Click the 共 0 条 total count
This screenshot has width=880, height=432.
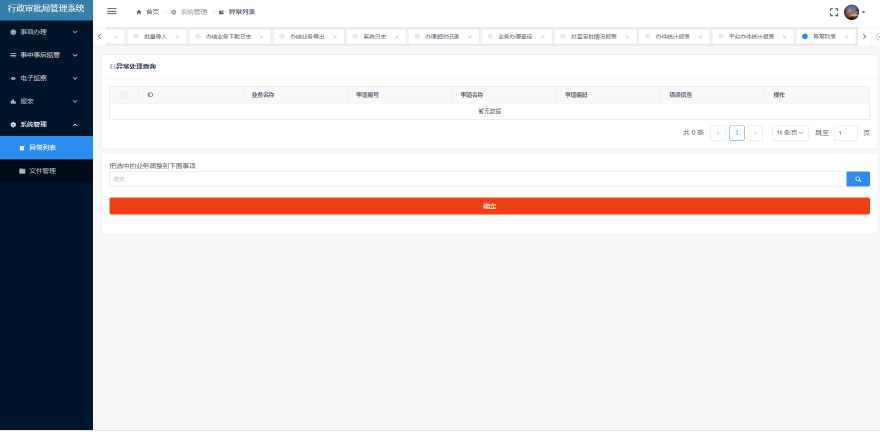pos(693,133)
